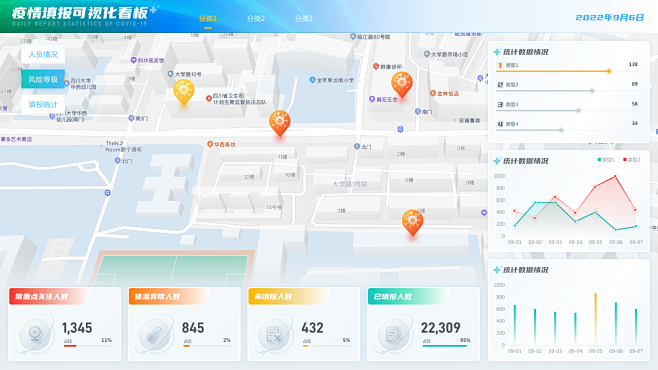Open the 分类2 tab

(x=256, y=18)
